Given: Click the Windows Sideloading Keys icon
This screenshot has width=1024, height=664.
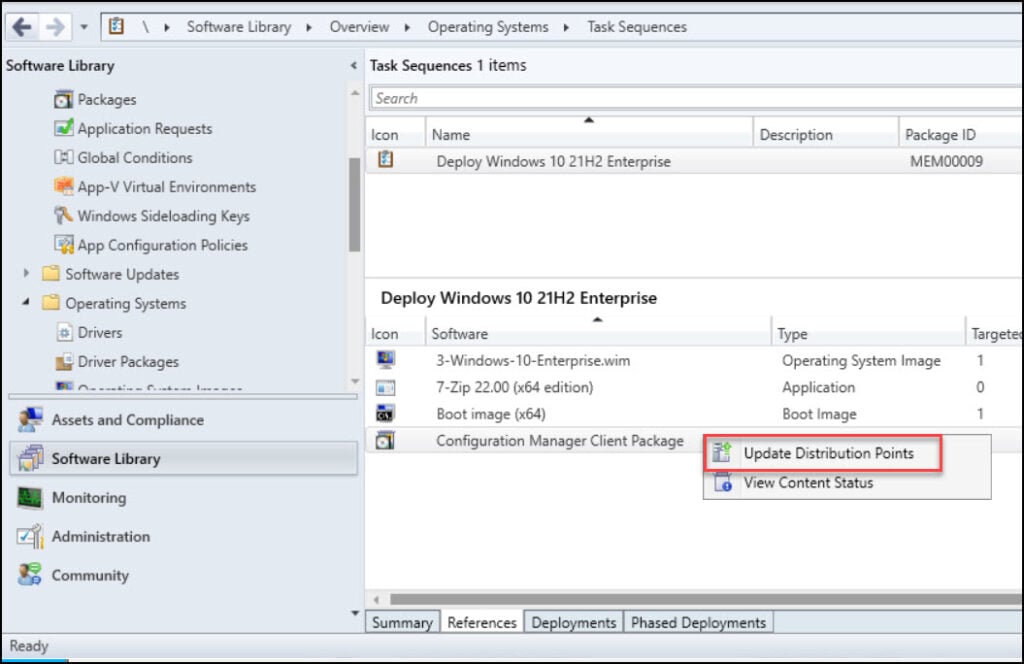Looking at the screenshot, I should 63,215.
